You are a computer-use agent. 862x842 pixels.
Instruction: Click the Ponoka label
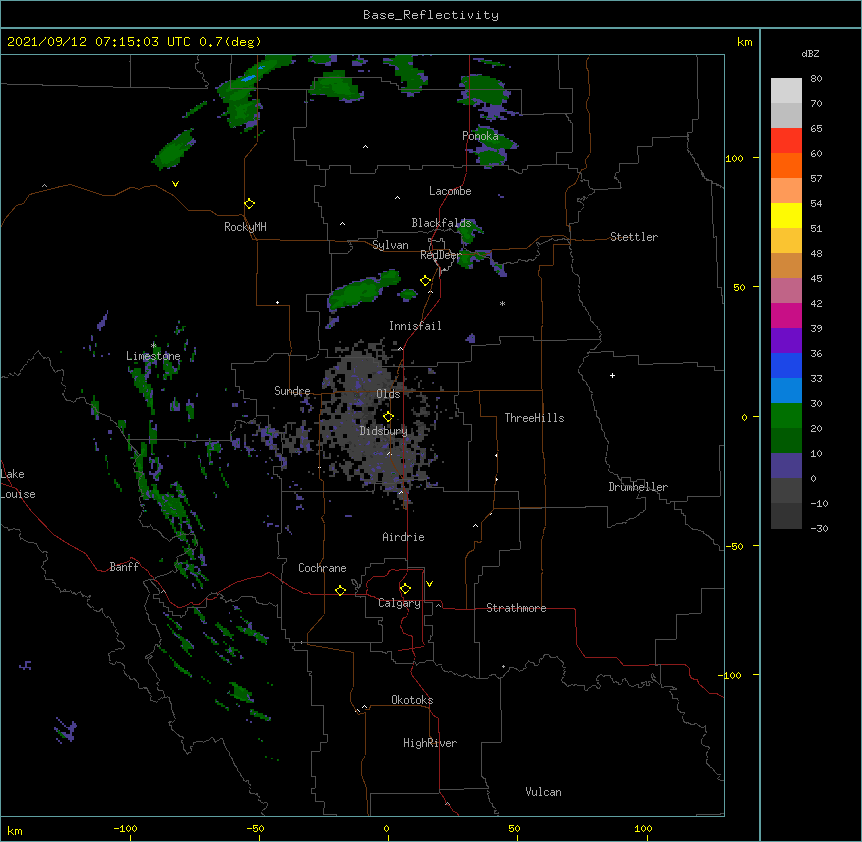click(x=480, y=136)
